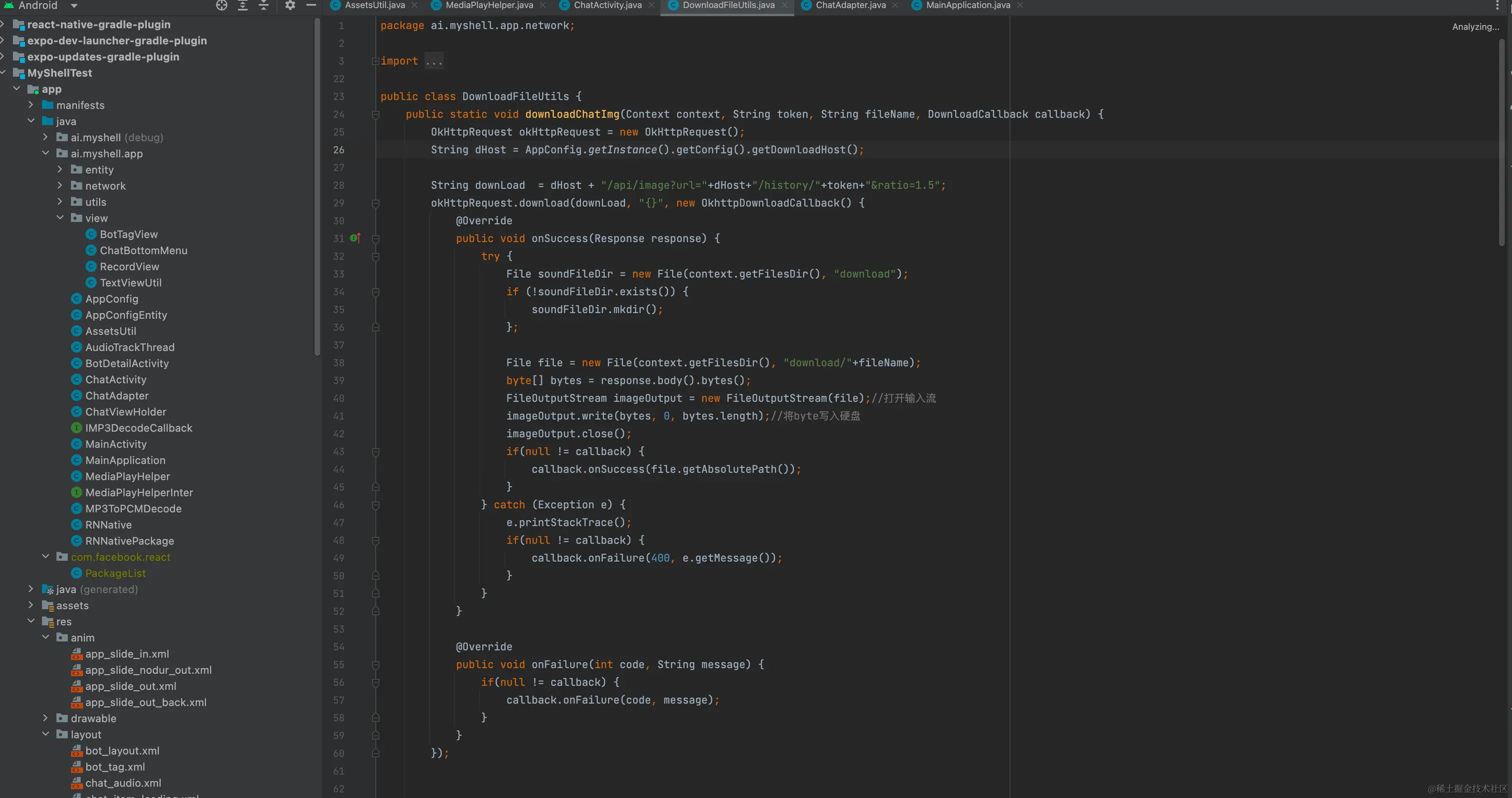Click the Collapse All icon in project toolbar
1512x798 pixels.
pyautogui.click(x=263, y=6)
